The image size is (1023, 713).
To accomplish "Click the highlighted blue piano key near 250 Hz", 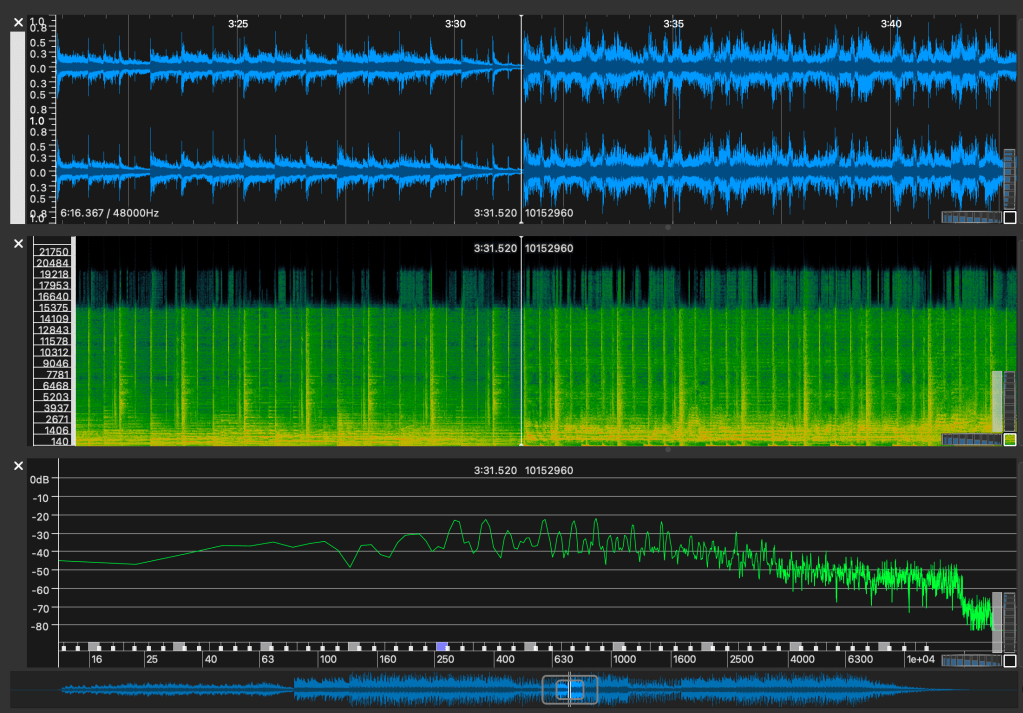I will 441,647.
